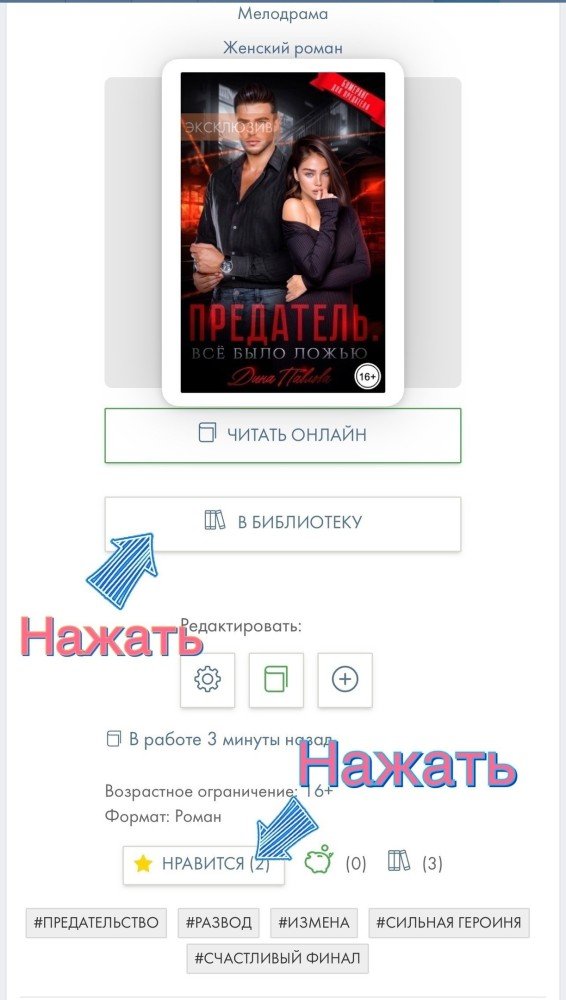The image size is (566, 1000).
Task: Click the green piggy bank icon
Action: point(318,860)
